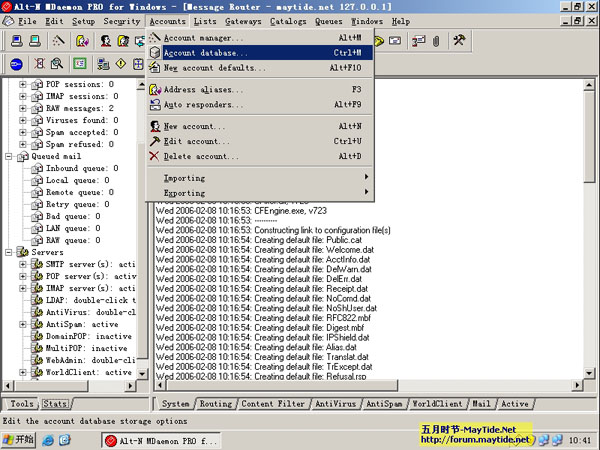The height and width of the screenshot is (450, 600).
Task: Click the Edit account hammer icon
Action: click(155, 141)
